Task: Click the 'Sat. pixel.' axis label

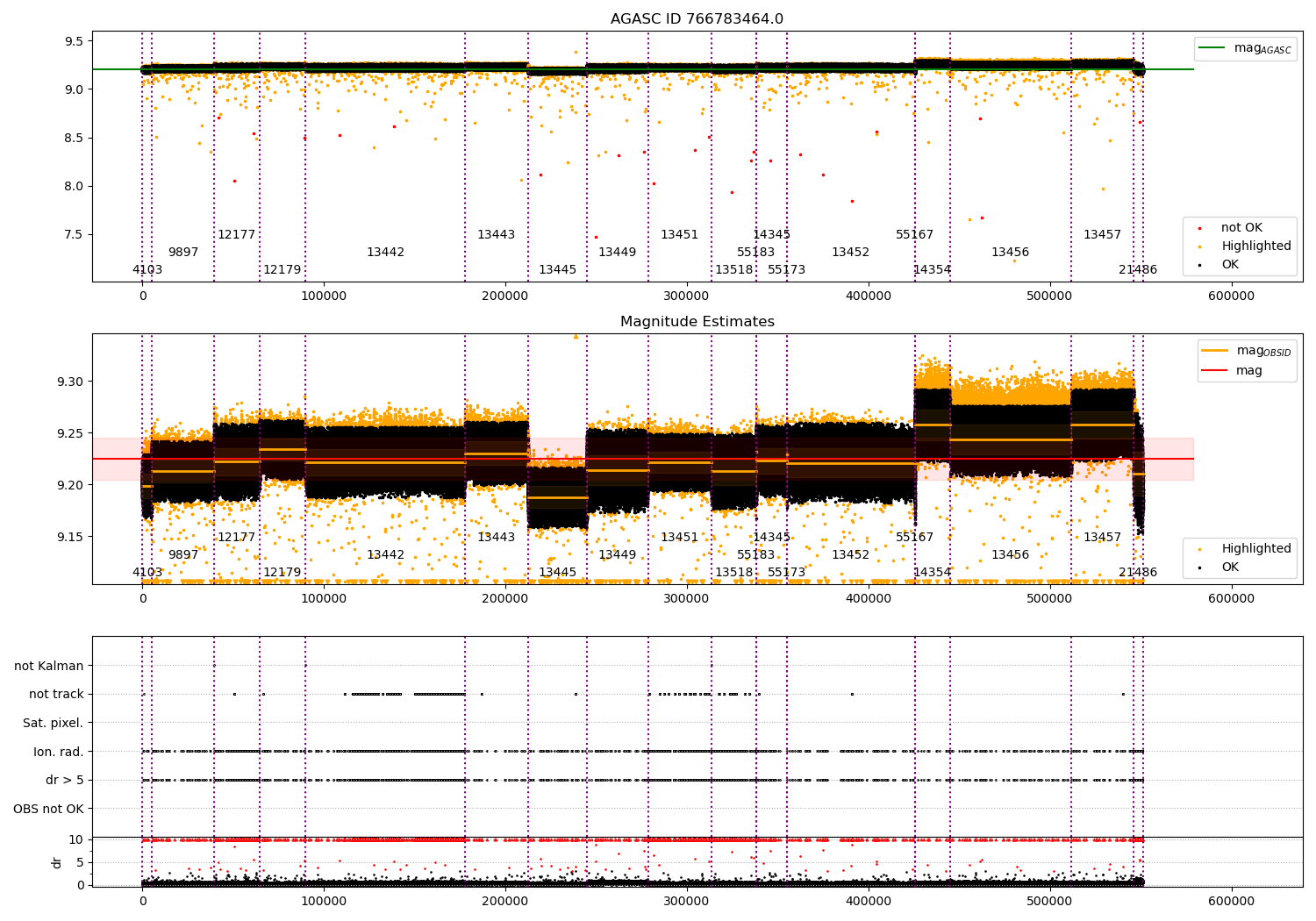Action: click(54, 723)
